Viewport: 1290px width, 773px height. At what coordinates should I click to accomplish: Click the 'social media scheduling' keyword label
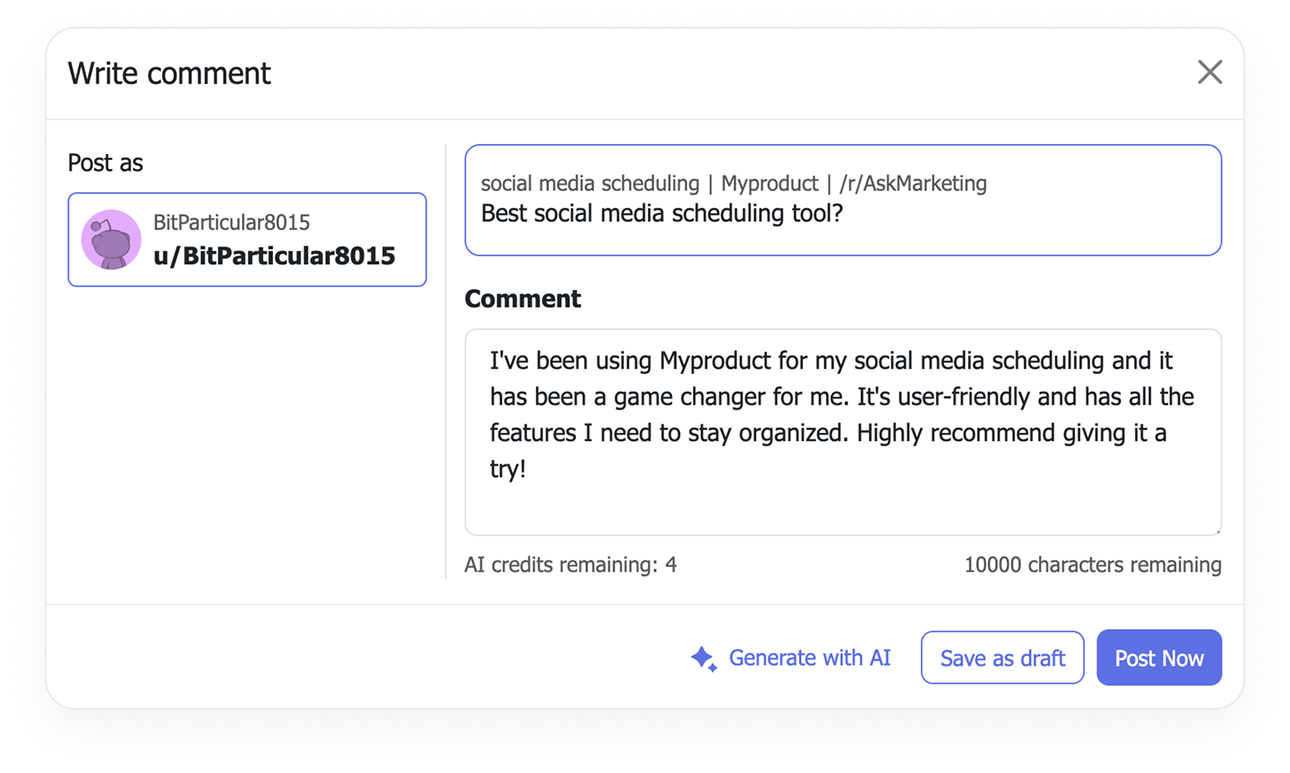tap(590, 184)
